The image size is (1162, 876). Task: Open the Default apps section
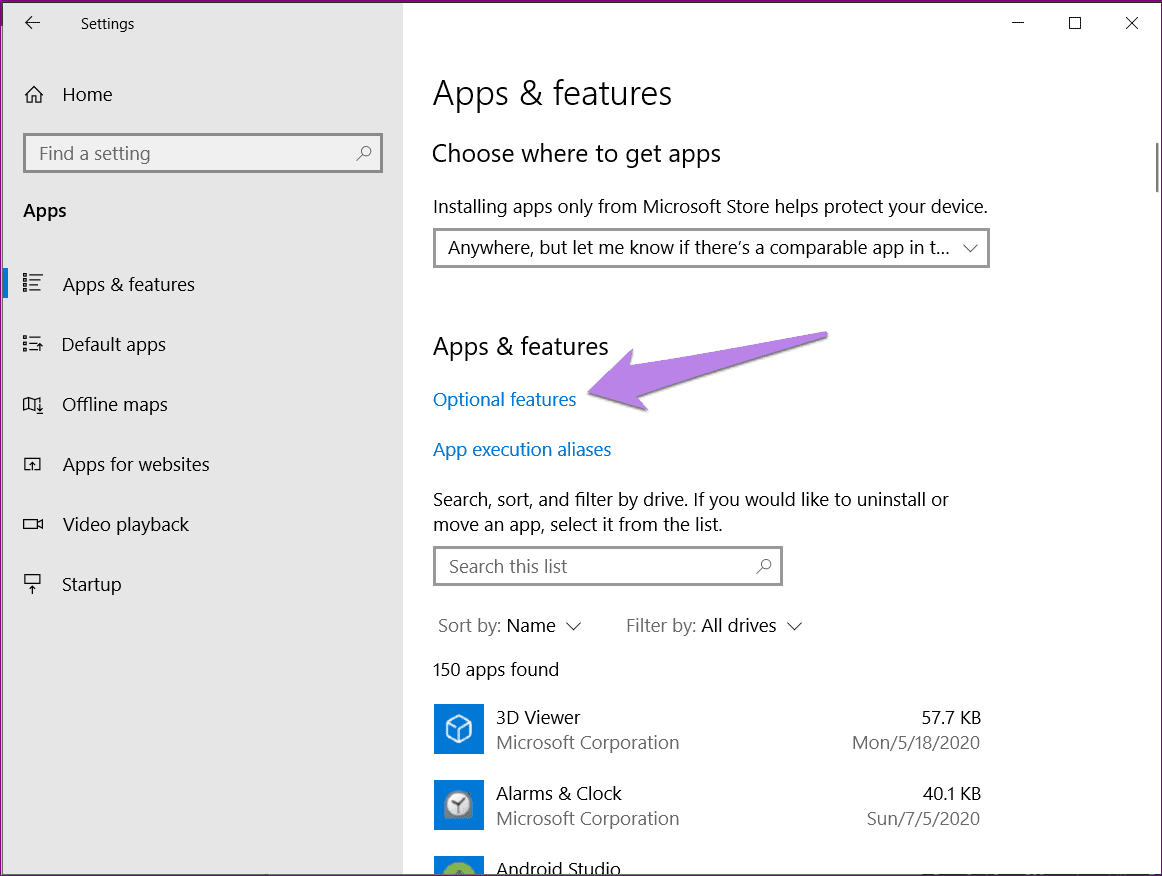pos(113,345)
